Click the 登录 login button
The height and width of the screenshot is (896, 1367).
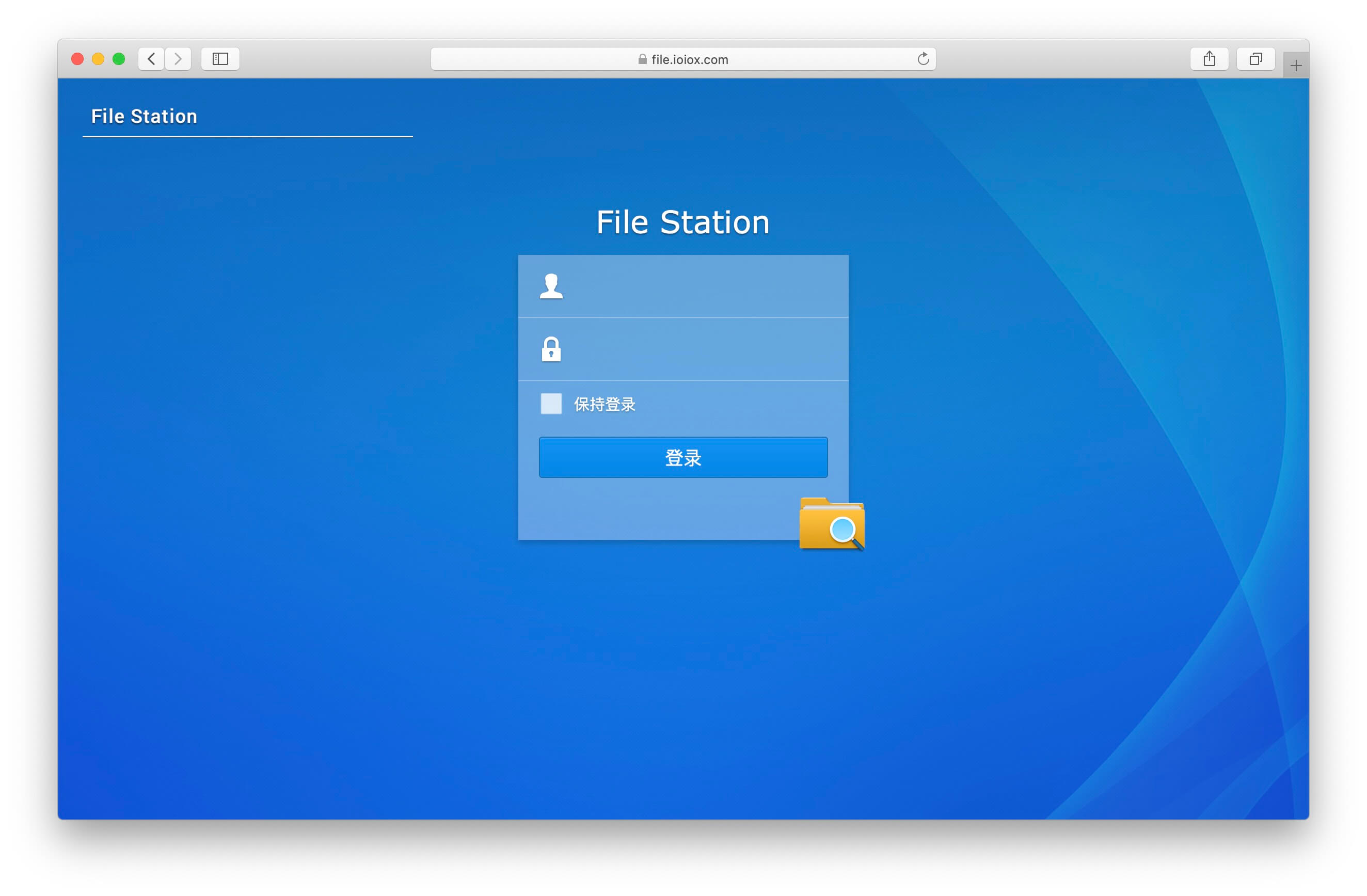pyautogui.click(x=683, y=457)
